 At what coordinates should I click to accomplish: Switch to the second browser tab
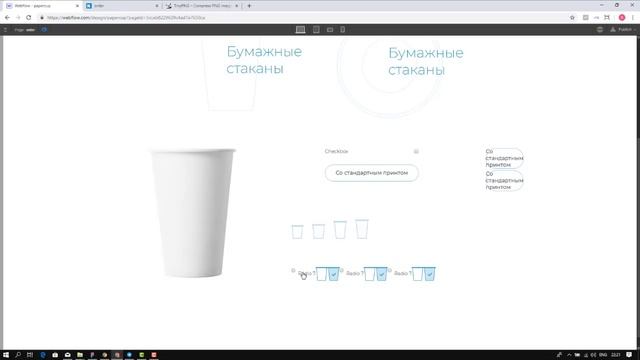[122, 6]
